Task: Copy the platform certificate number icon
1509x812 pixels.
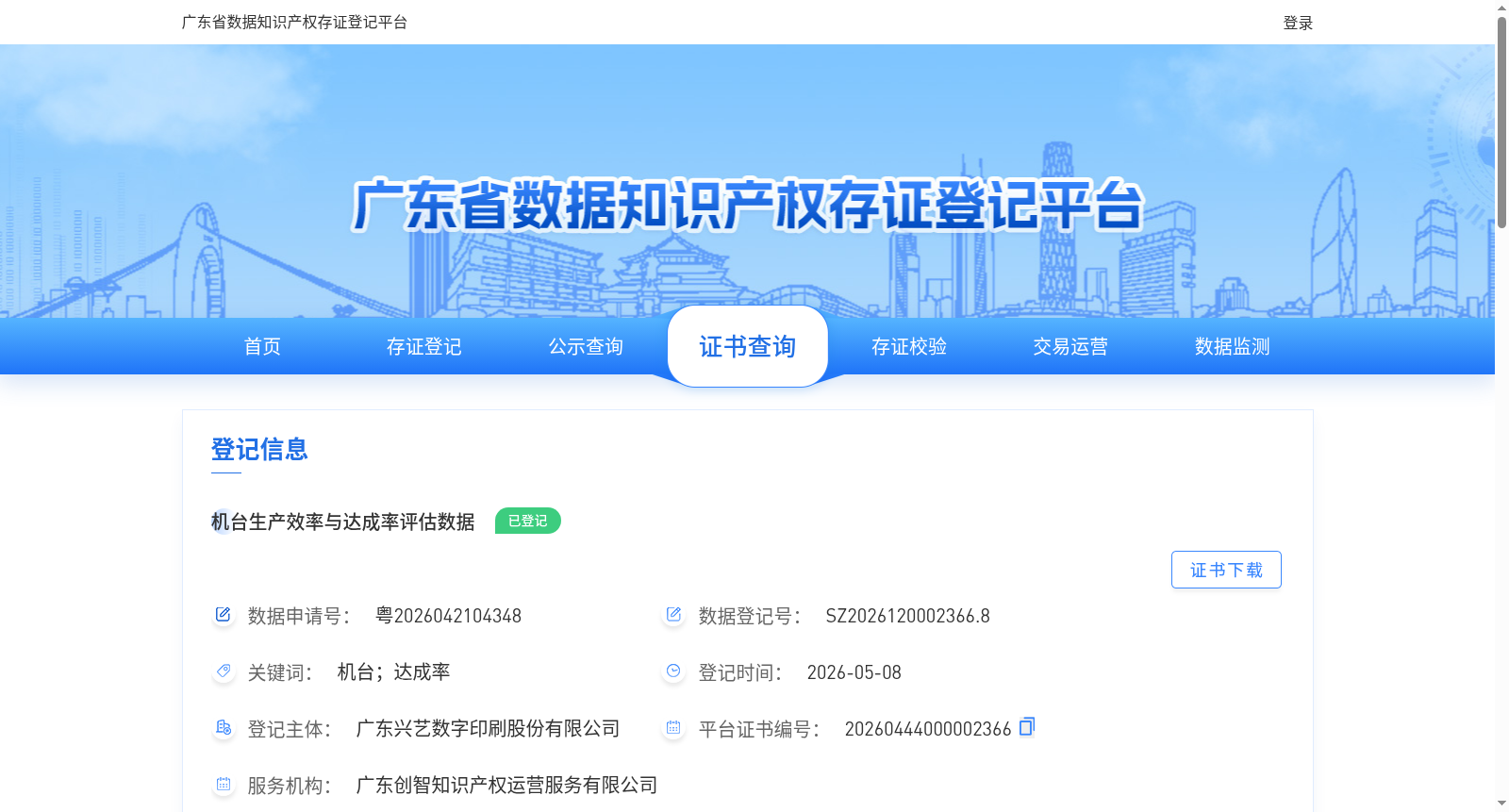Action: (x=1027, y=726)
